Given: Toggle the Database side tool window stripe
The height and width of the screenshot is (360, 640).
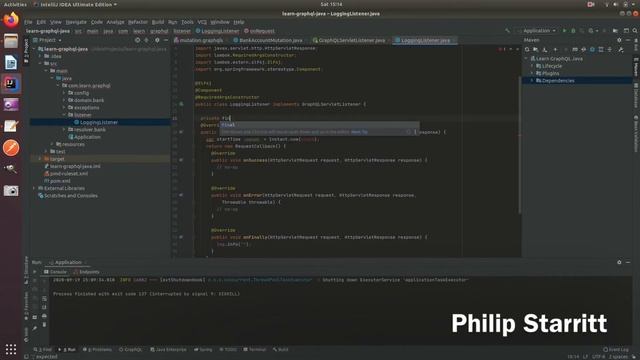Looking at the screenshot, I should (x=636, y=96).
